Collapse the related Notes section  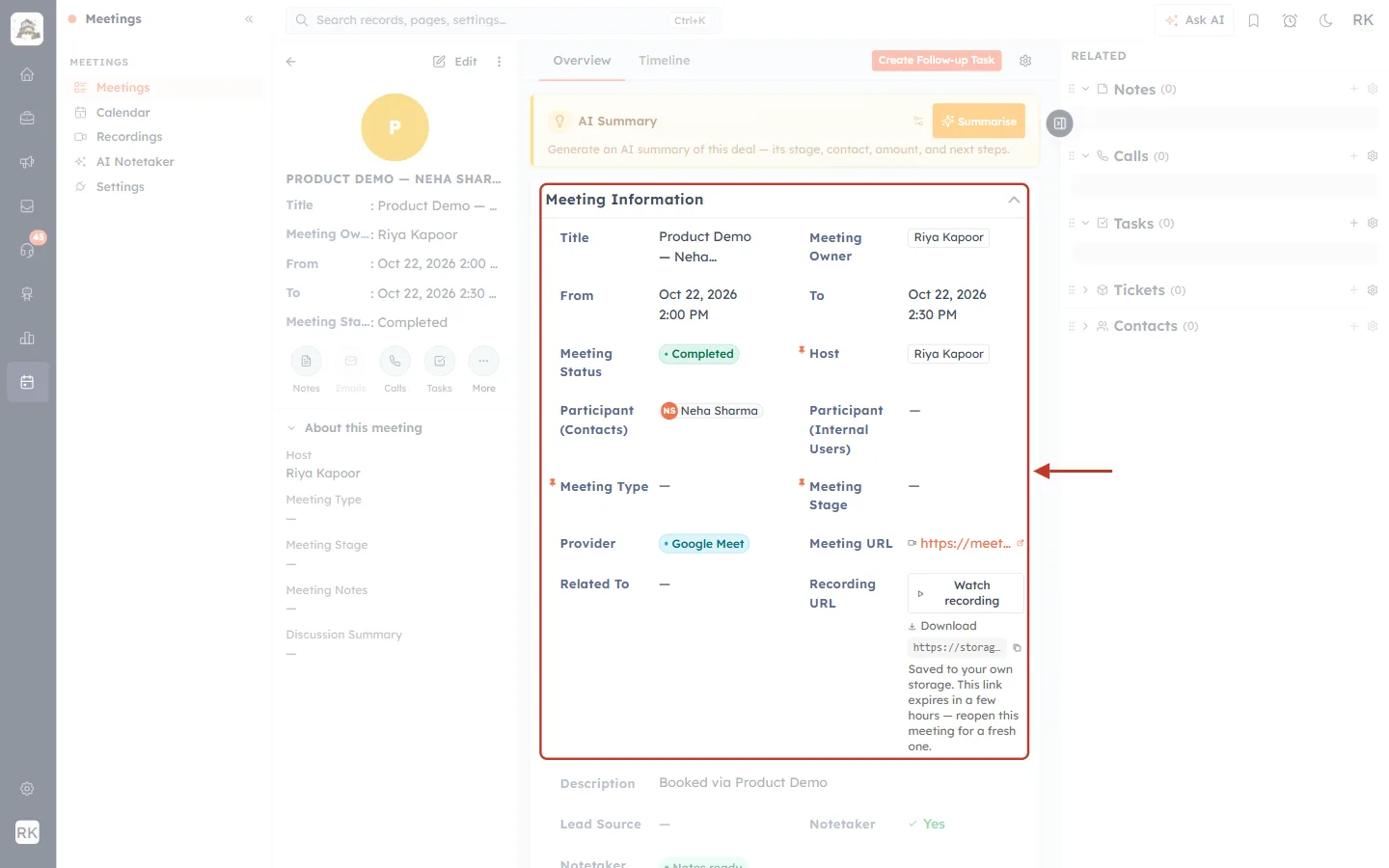click(1085, 89)
